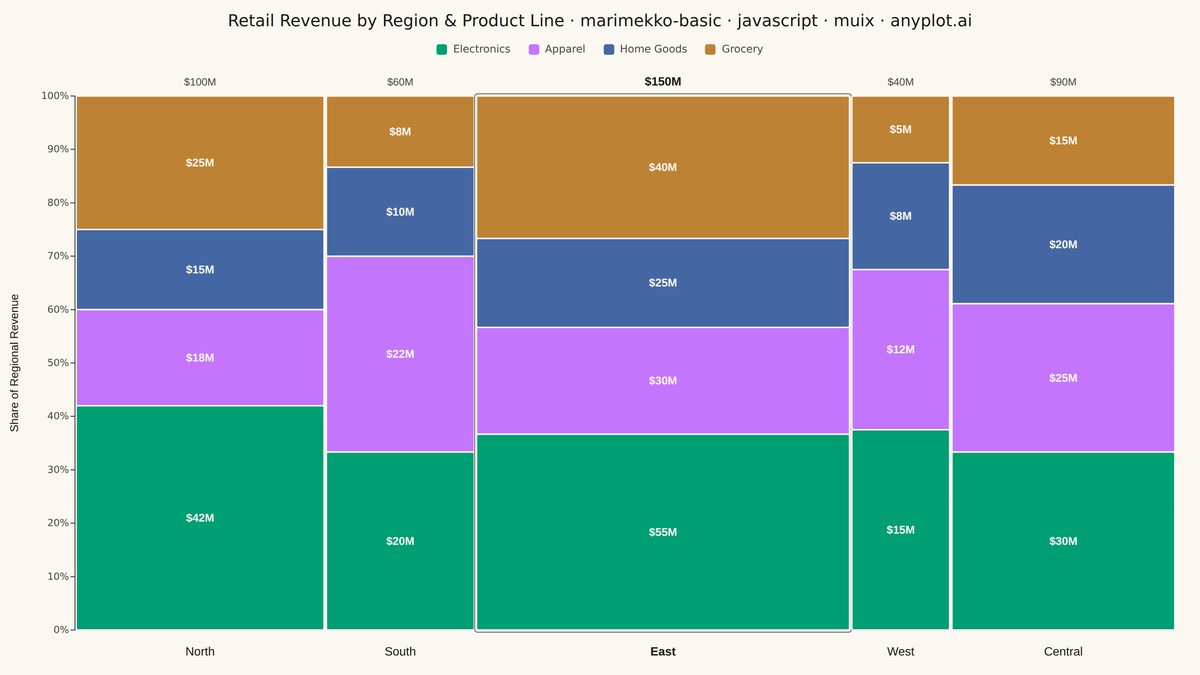Click the Share of Regional Revenue axis title
The height and width of the screenshot is (675, 1200).
coord(15,363)
